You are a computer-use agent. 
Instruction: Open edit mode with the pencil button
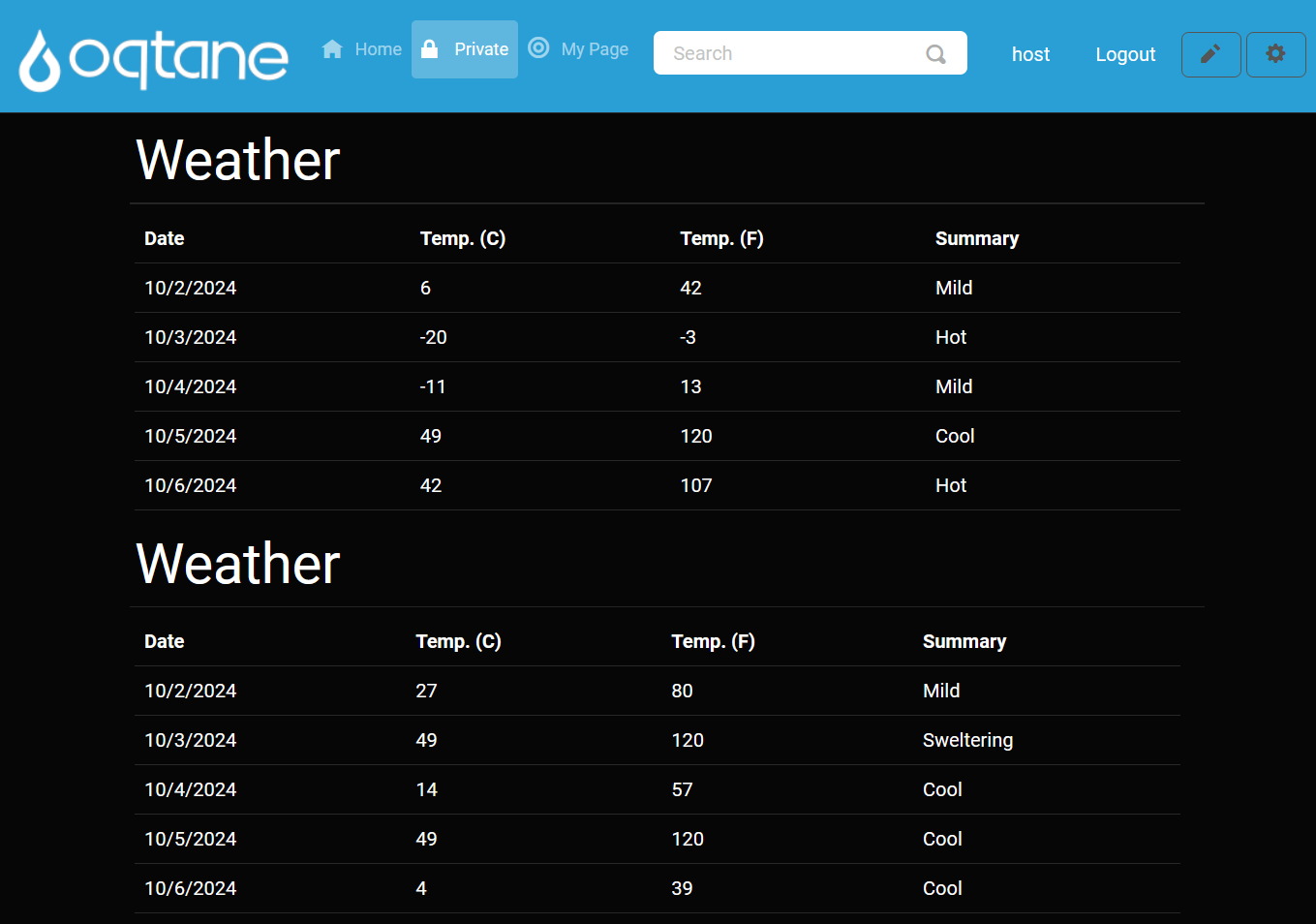click(x=1210, y=54)
